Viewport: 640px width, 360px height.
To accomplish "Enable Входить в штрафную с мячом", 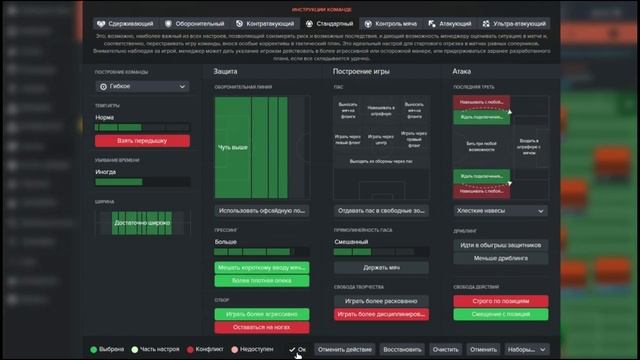I will tap(529, 147).
